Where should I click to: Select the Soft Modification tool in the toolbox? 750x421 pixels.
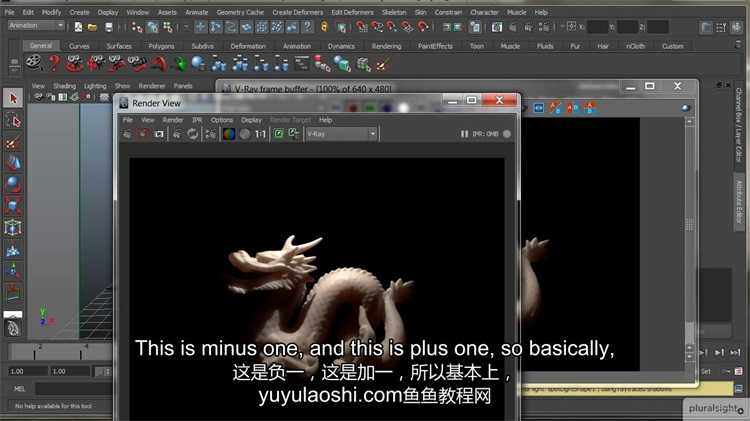[x=13, y=250]
